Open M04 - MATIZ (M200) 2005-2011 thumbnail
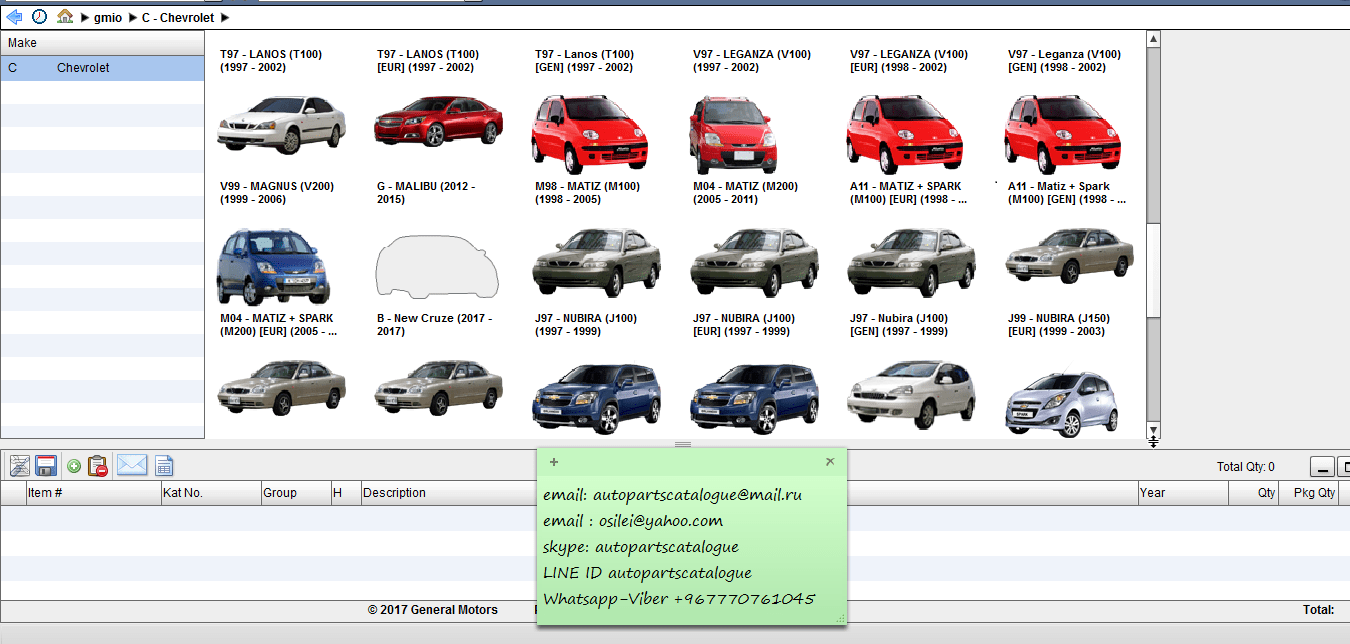Image resolution: width=1350 pixels, height=644 pixels. pyautogui.click(x=735, y=135)
